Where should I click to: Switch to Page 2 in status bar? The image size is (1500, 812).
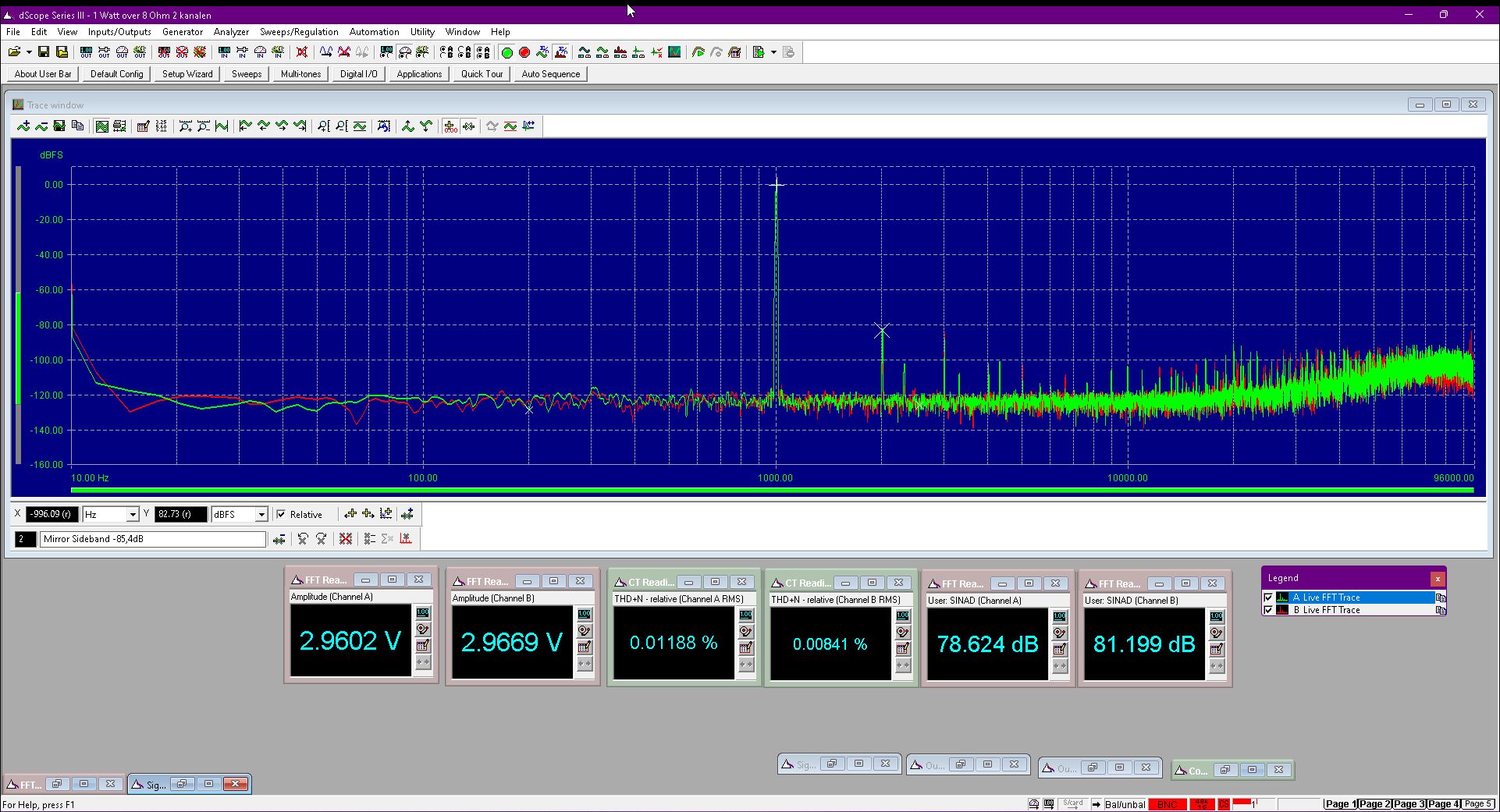(x=1375, y=804)
